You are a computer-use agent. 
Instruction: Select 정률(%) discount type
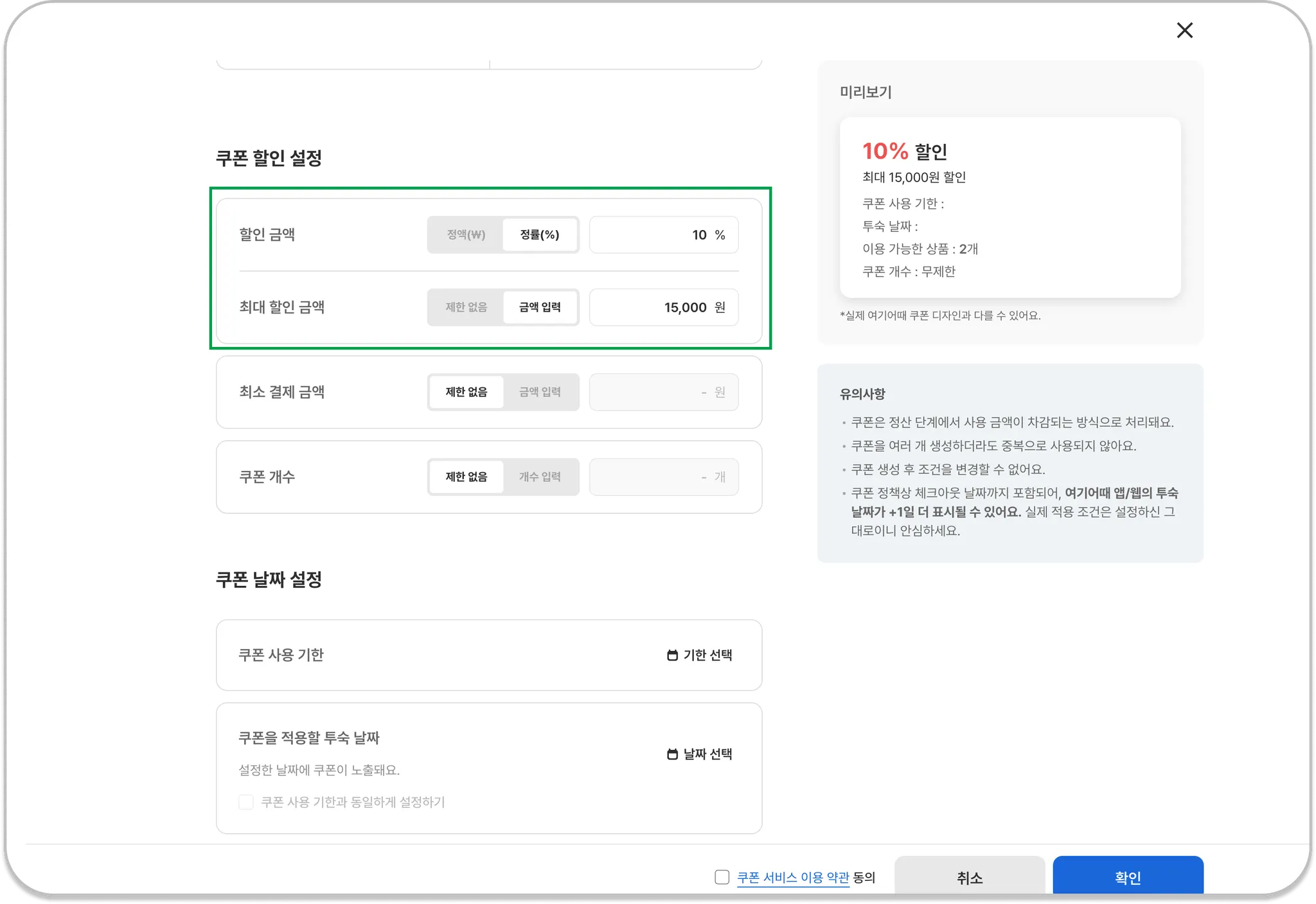[540, 235]
